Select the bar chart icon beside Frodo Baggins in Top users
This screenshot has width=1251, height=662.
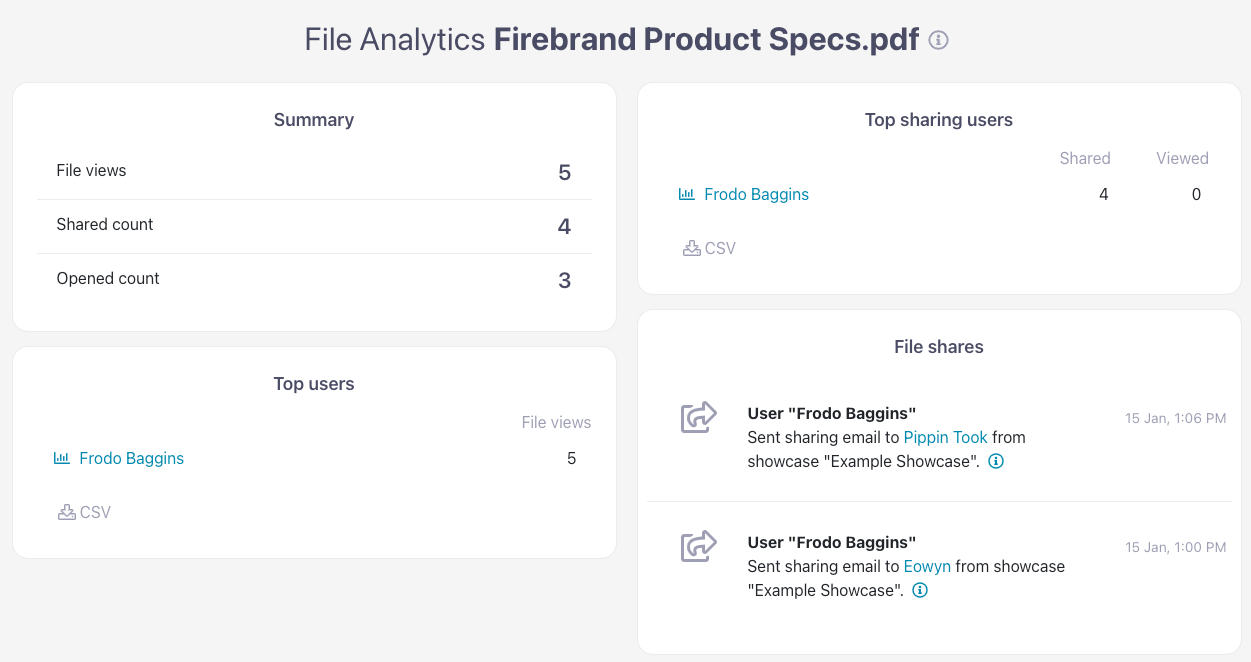[61, 458]
